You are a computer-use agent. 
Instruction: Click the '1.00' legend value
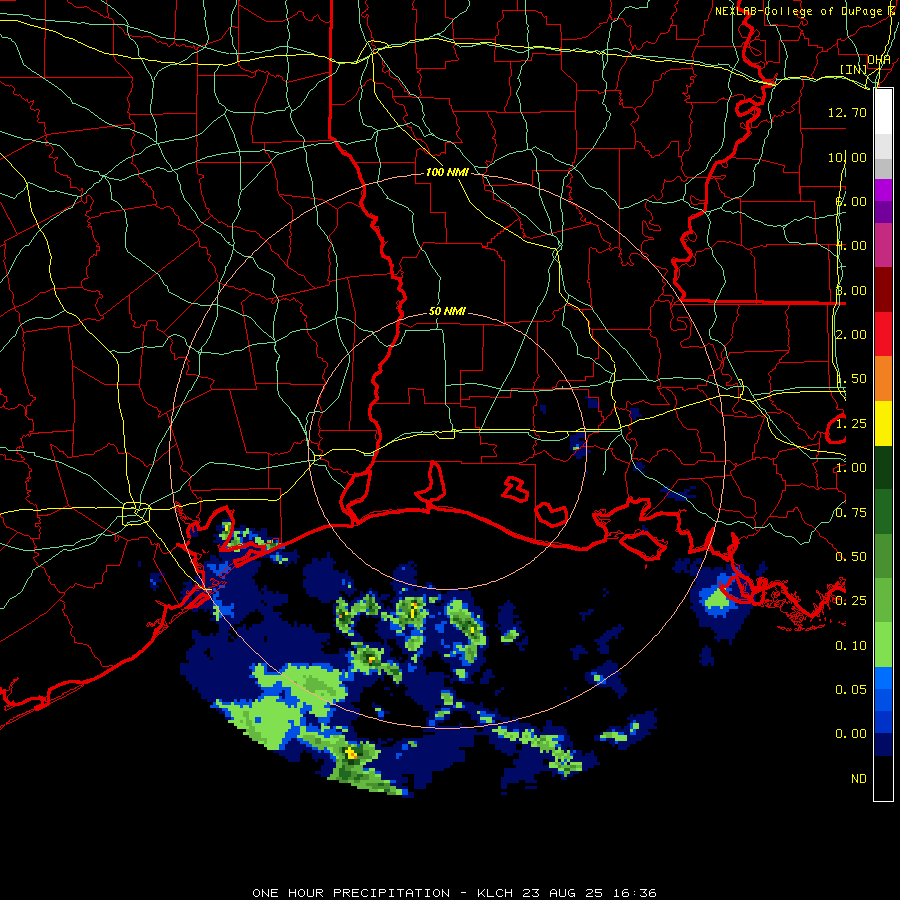coord(851,468)
